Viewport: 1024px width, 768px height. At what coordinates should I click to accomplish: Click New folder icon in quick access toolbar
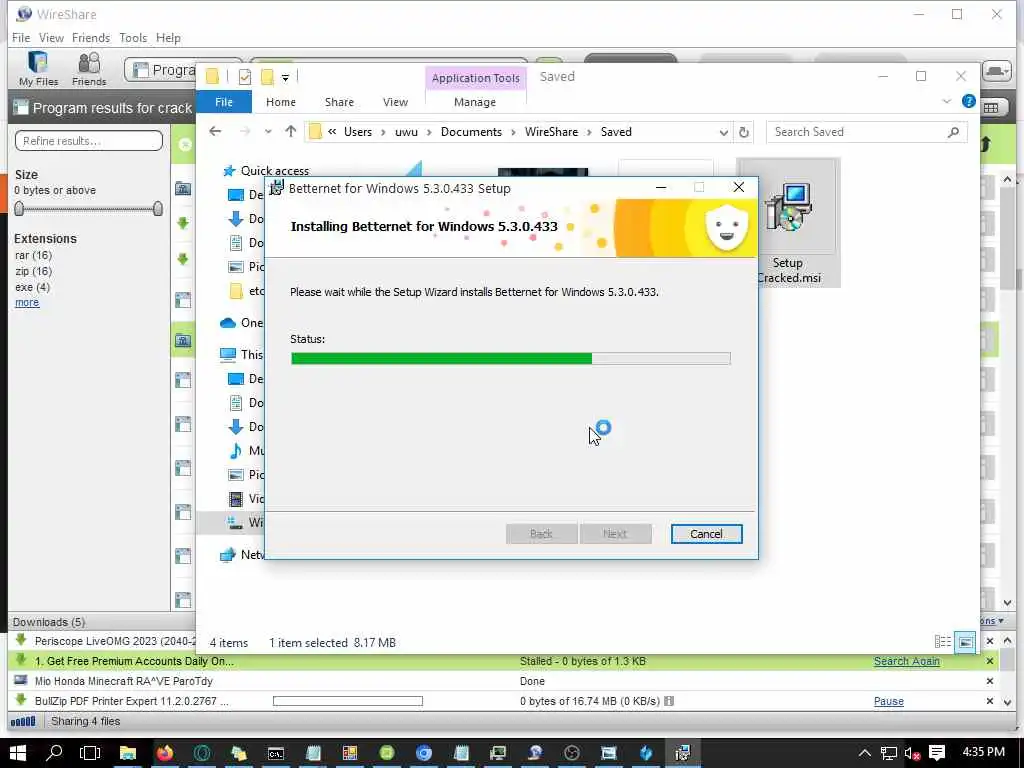267,77
